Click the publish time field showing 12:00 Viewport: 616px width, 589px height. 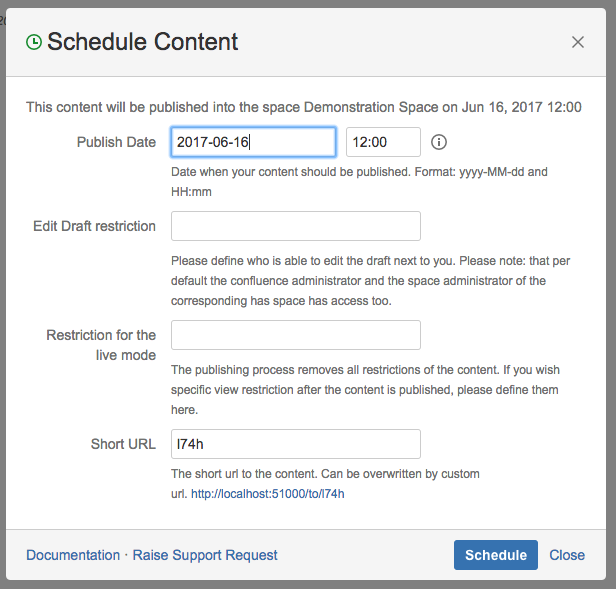pyautogui.click(x=383, y=142)
